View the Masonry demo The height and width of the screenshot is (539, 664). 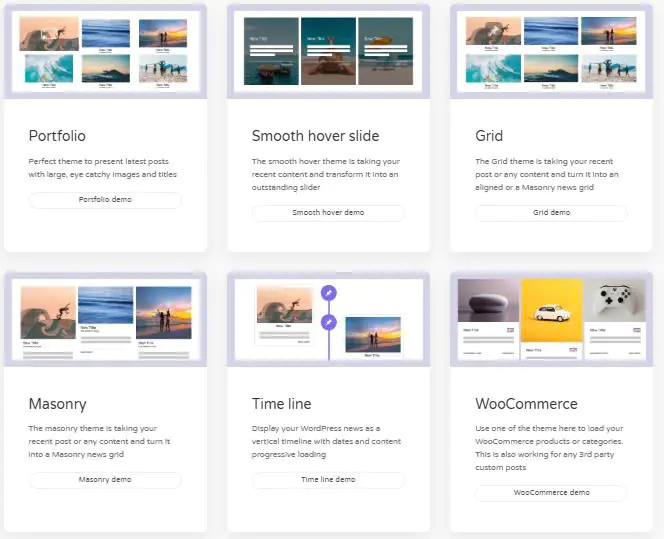point(105,480)
